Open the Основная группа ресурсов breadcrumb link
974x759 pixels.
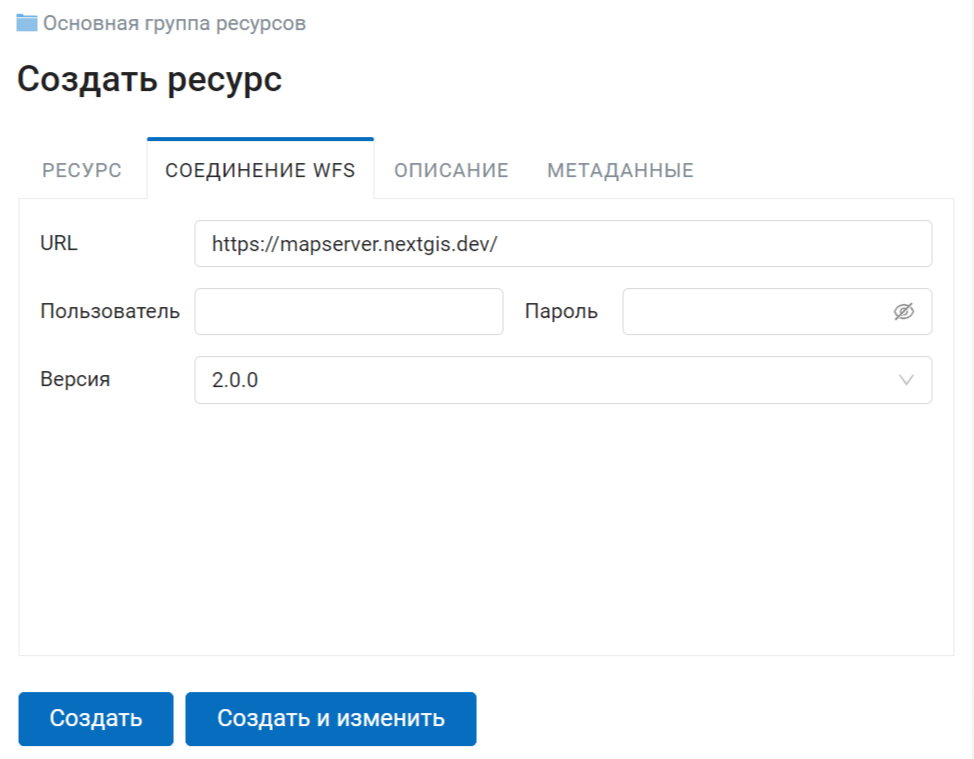[174, 23]
